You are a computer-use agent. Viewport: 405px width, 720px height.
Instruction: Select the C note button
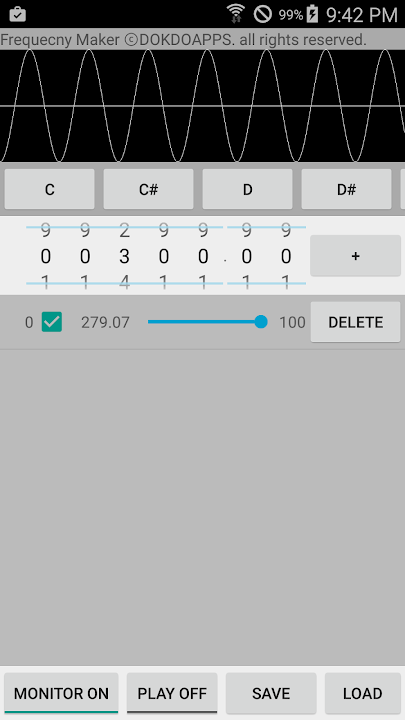(x=50, y=189)
